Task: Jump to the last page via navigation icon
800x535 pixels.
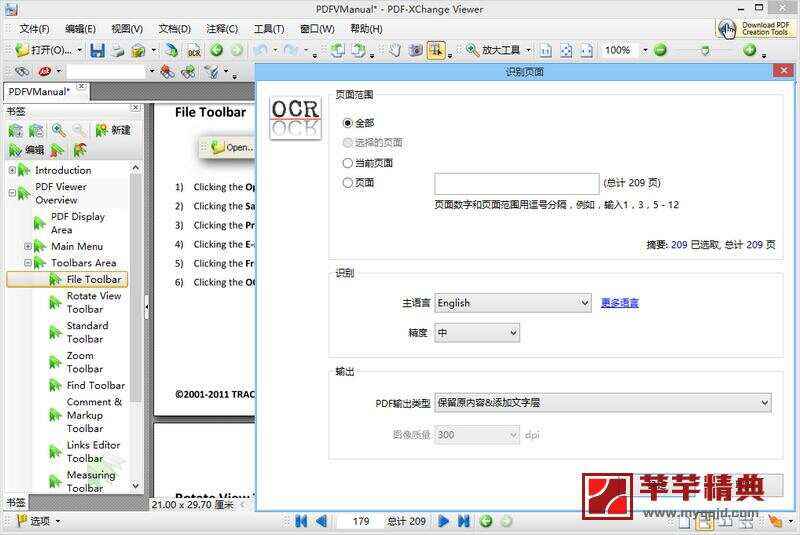Action: click(463, 521)
